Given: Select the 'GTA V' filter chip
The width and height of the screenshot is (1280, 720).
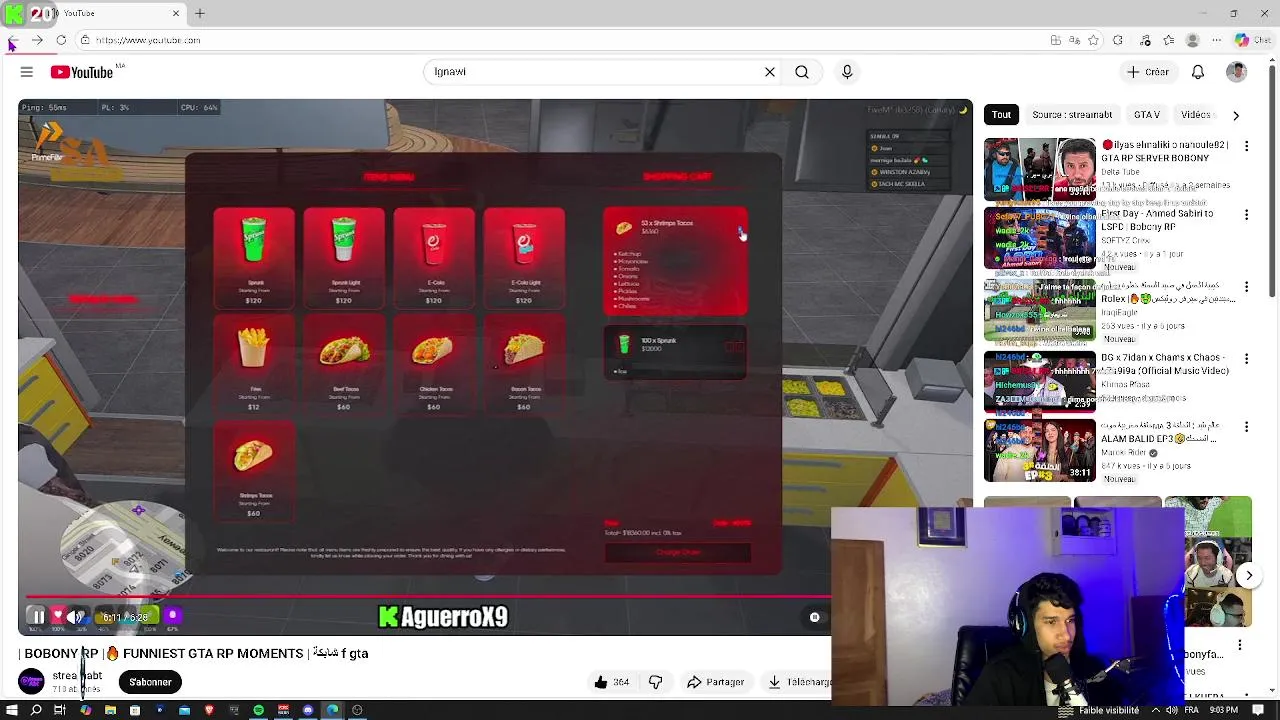Looking at the screenshot, I should click(1147, 115).
